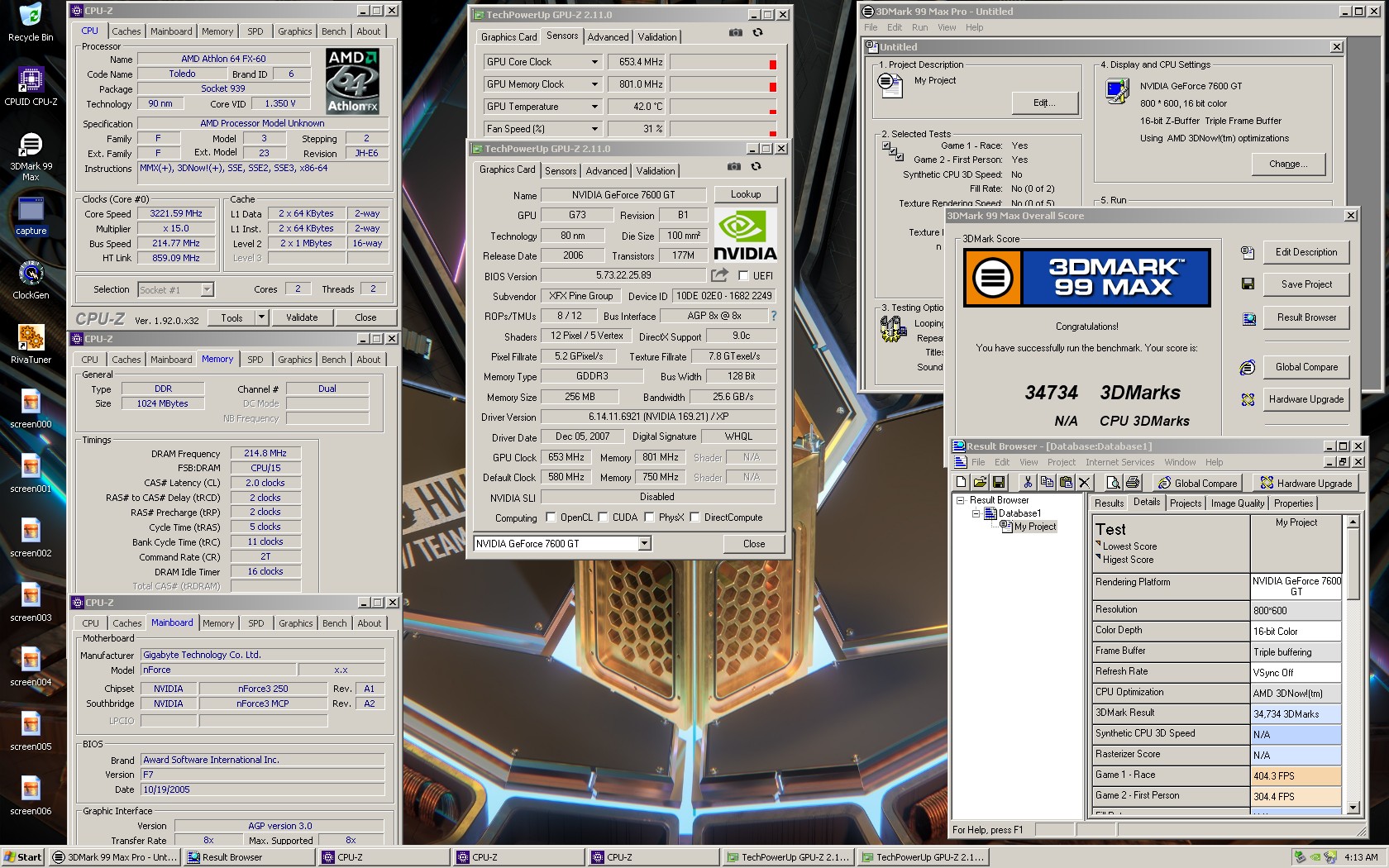Open Internet Services menu in Result Browser
Screen dimensions: 1389x868
coord(1119,462)
